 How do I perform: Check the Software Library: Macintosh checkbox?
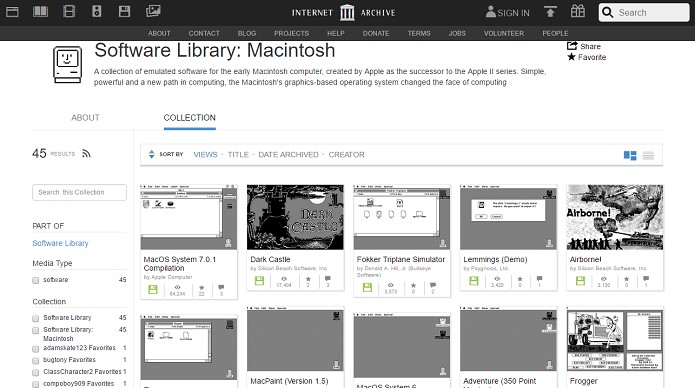35,330
